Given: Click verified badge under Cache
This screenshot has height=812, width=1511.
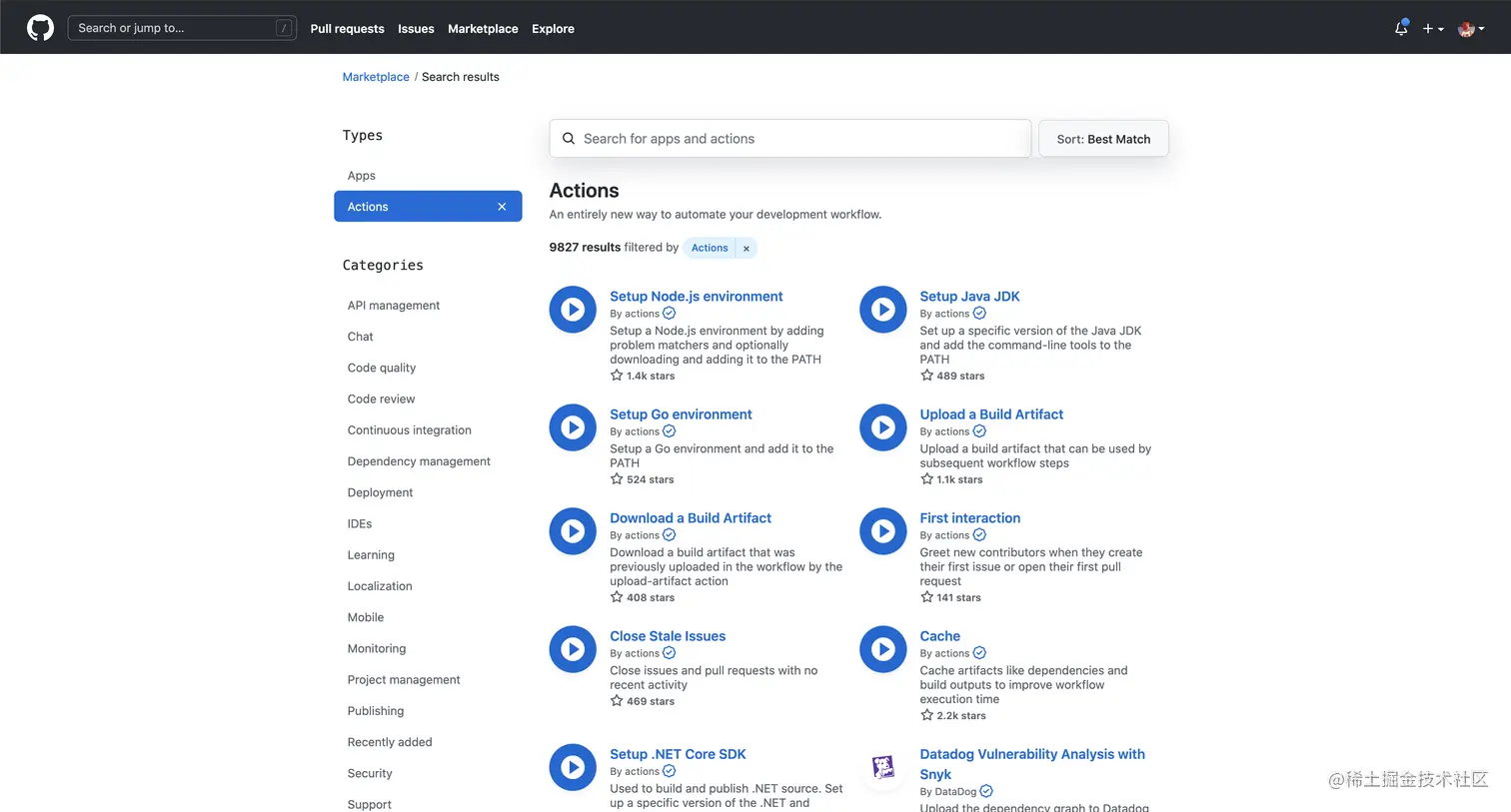Looking at the screenshot, I should tap(979, 653).
